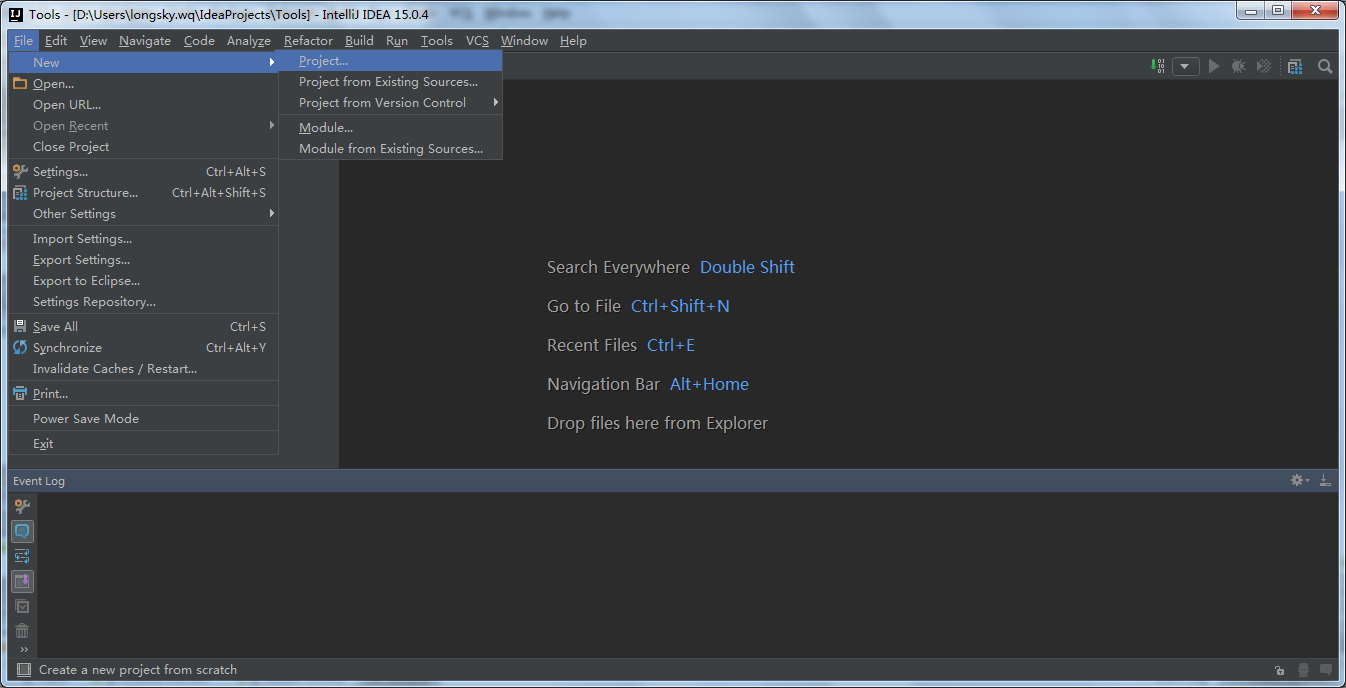Image resolution: width=1346 pixels, height=688 pixels.
Task: Choose Export to Eclipse... menu item
Action: click(x=143, y=281)
